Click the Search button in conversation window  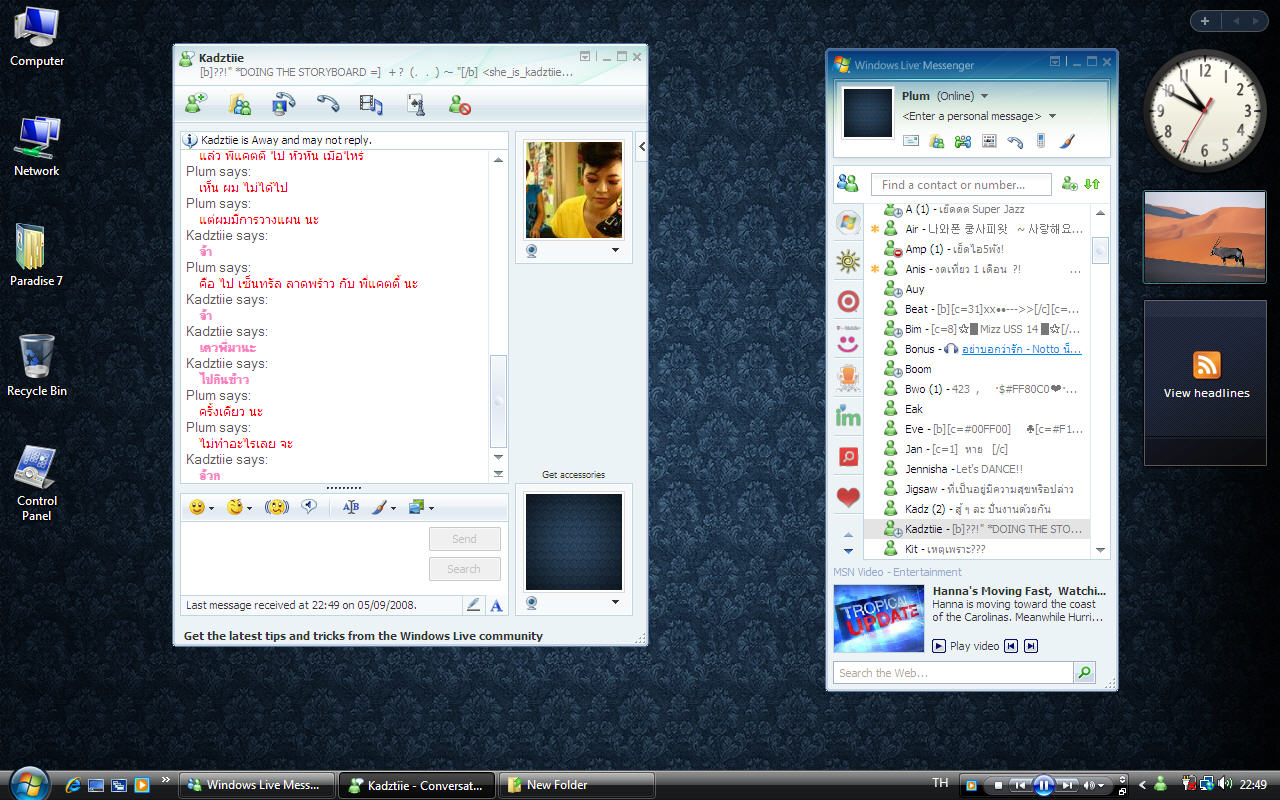click(x=464, y=569)
